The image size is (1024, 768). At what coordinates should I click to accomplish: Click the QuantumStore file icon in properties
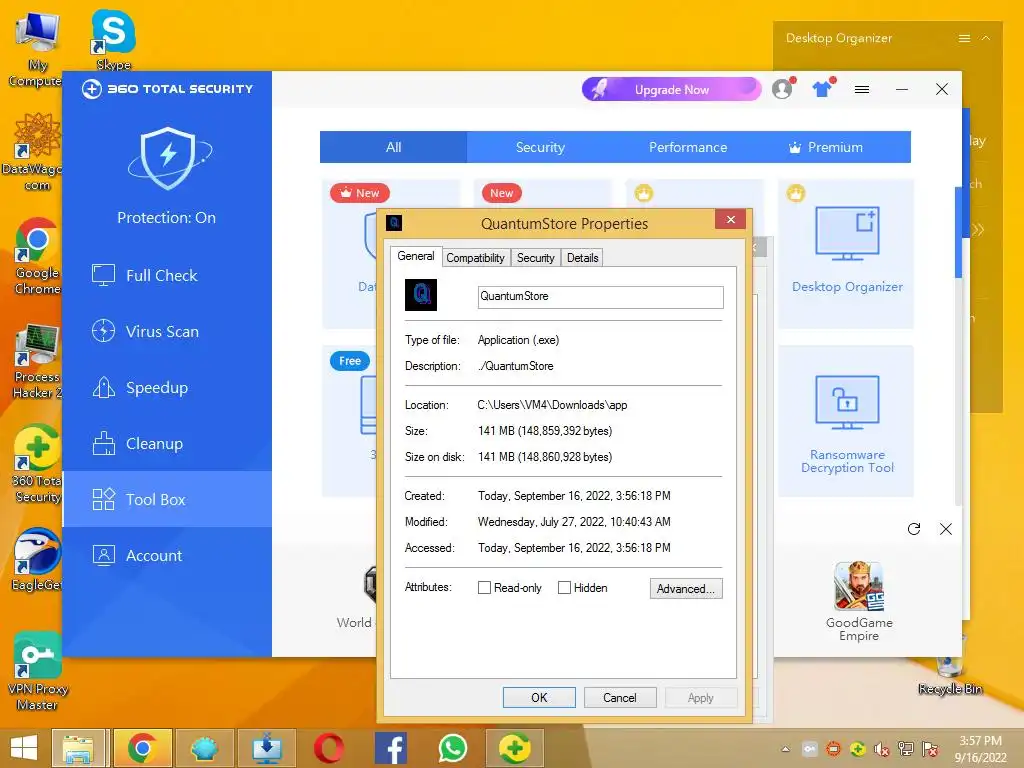tap(421, 295)
